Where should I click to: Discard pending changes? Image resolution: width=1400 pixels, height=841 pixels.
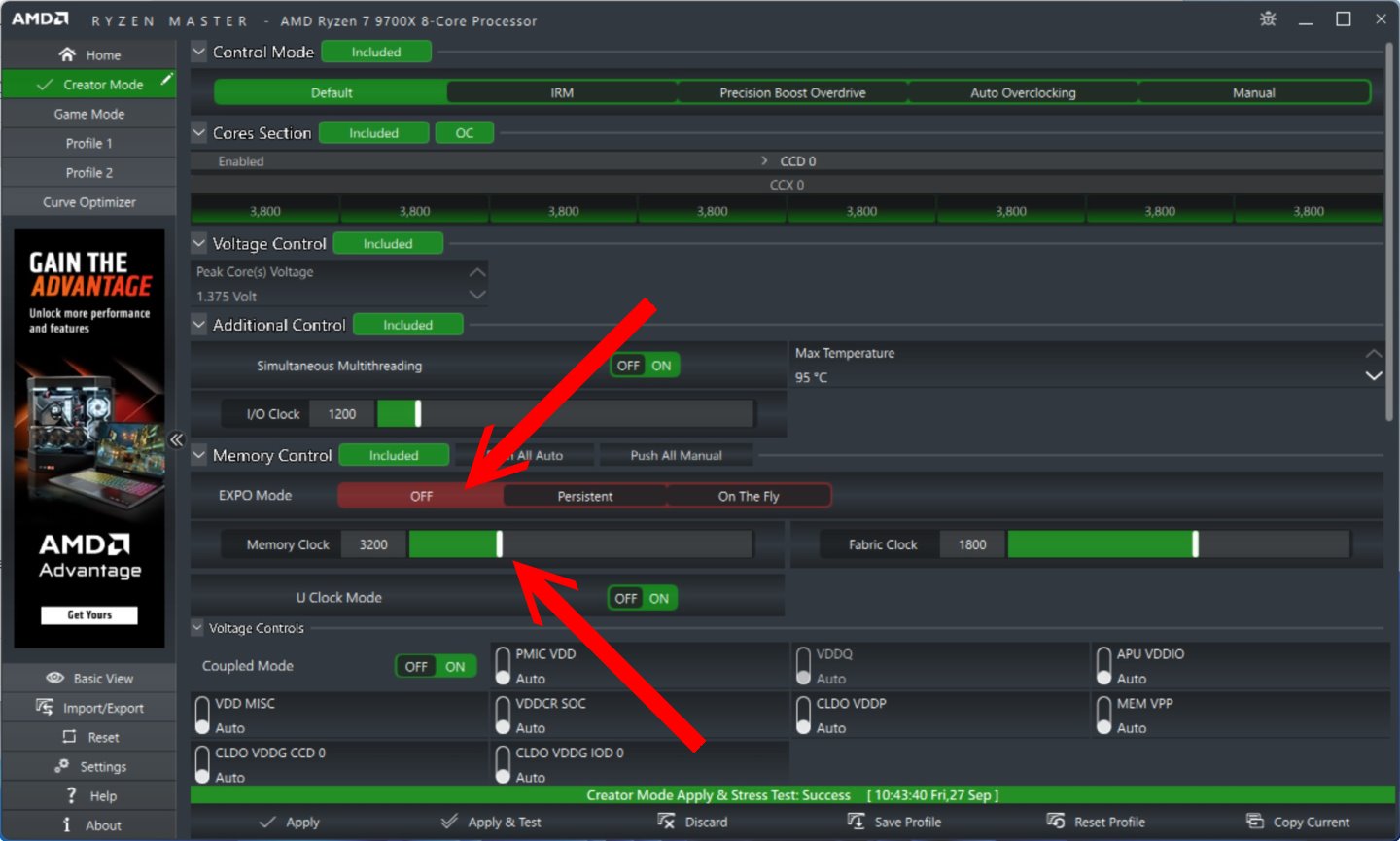[692, 822]
